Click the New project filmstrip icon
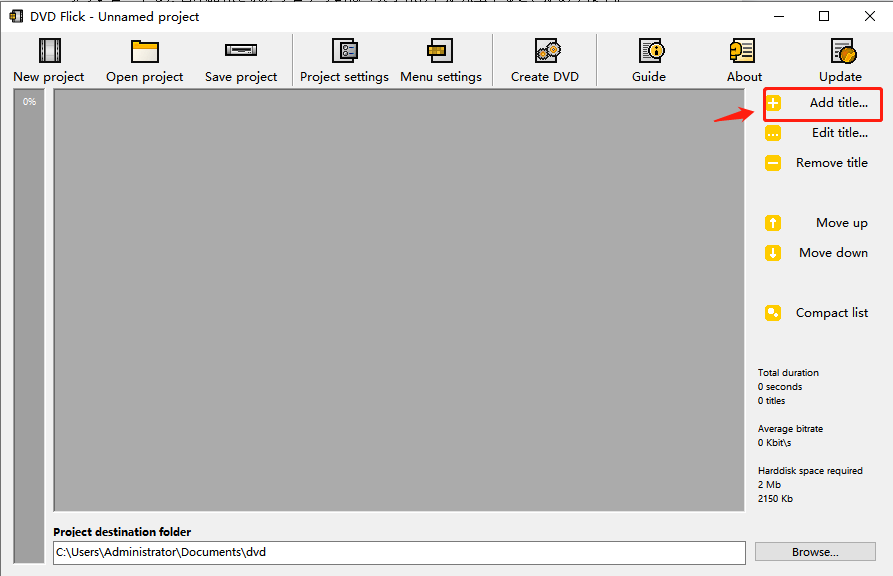 coord(50,51)
